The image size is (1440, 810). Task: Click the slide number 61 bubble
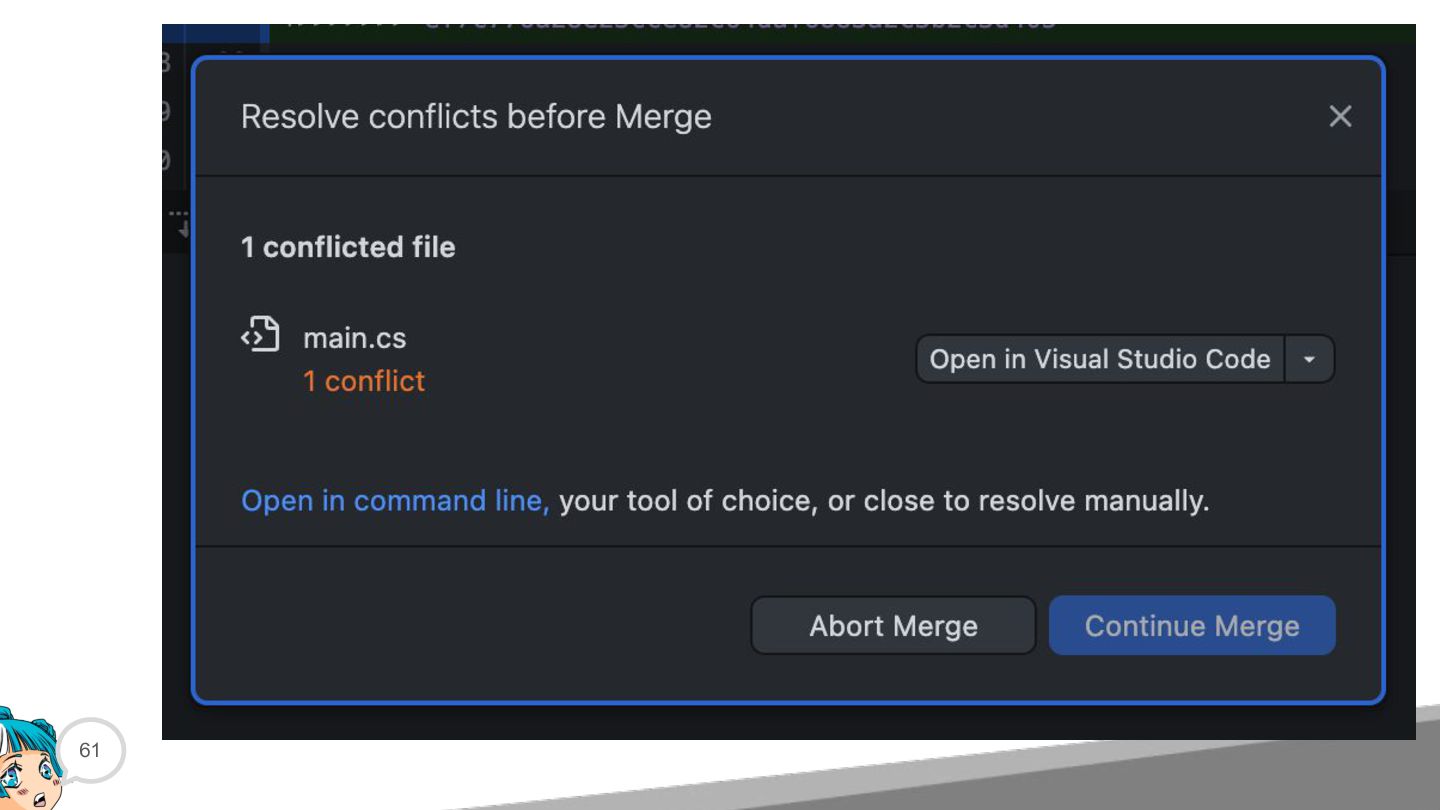click(x=90, y=749)
